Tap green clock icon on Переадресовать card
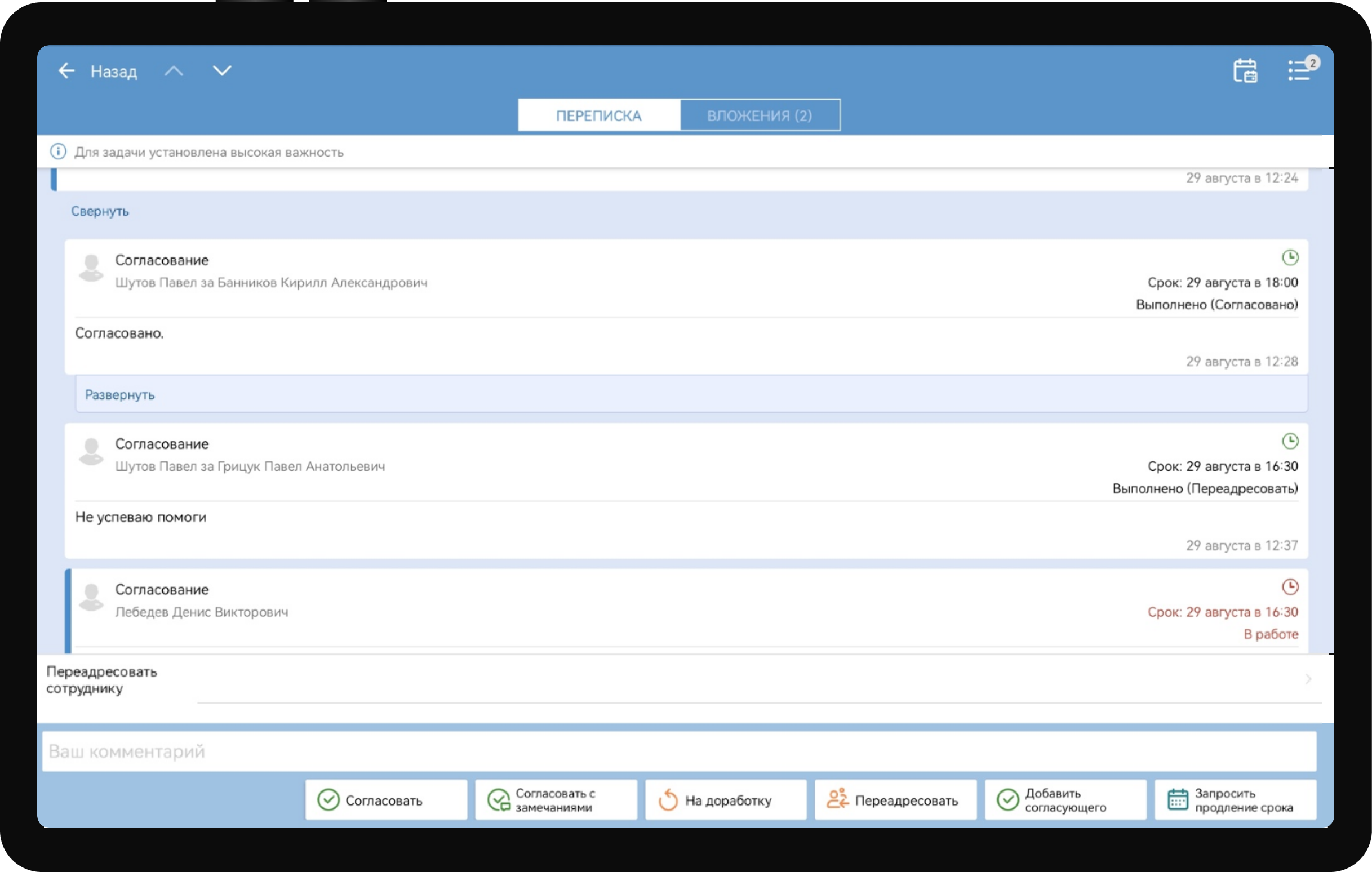 (x=1290, y=442)
